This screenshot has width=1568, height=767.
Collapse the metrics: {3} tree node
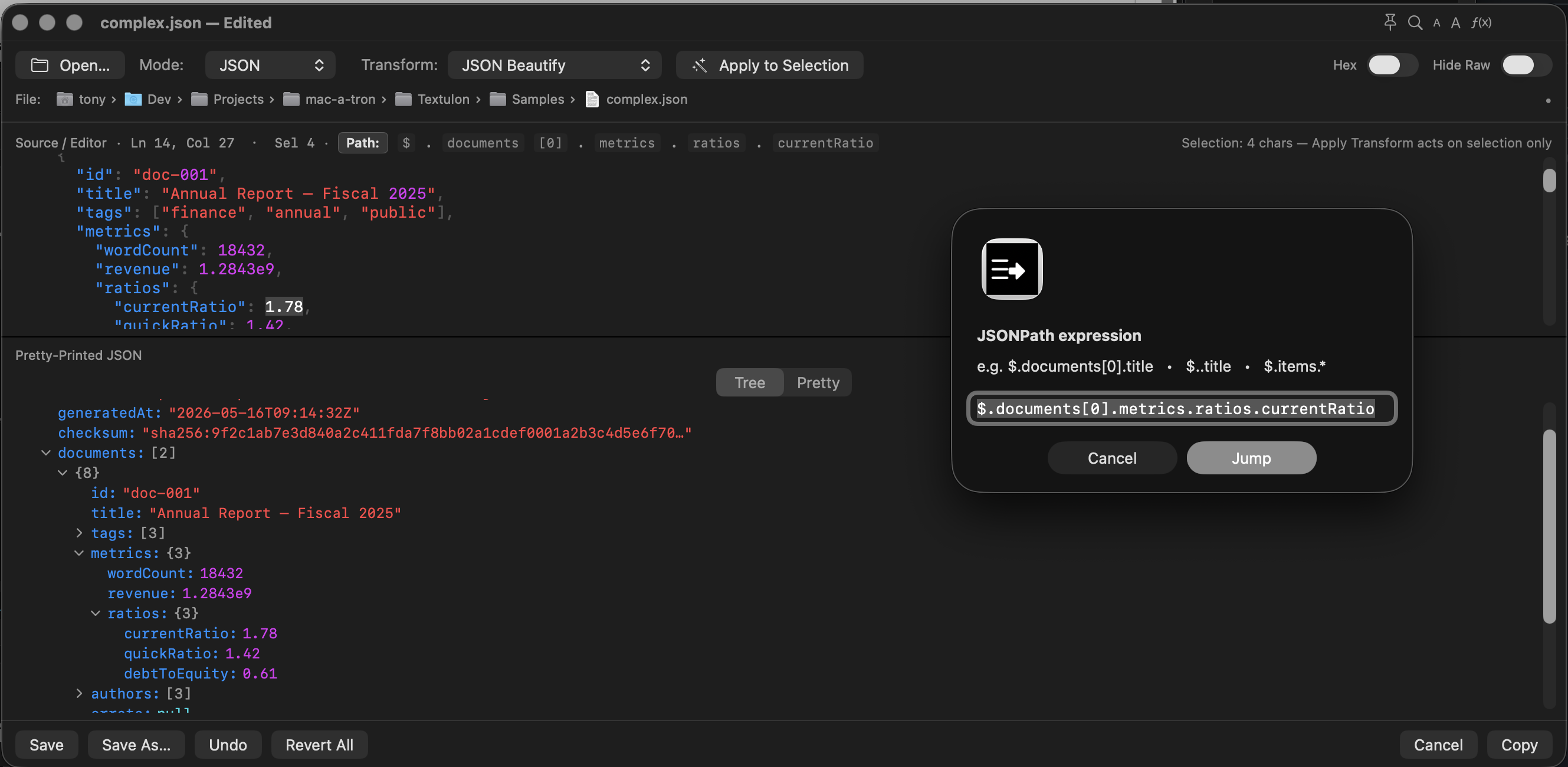[x=79, y=553]
